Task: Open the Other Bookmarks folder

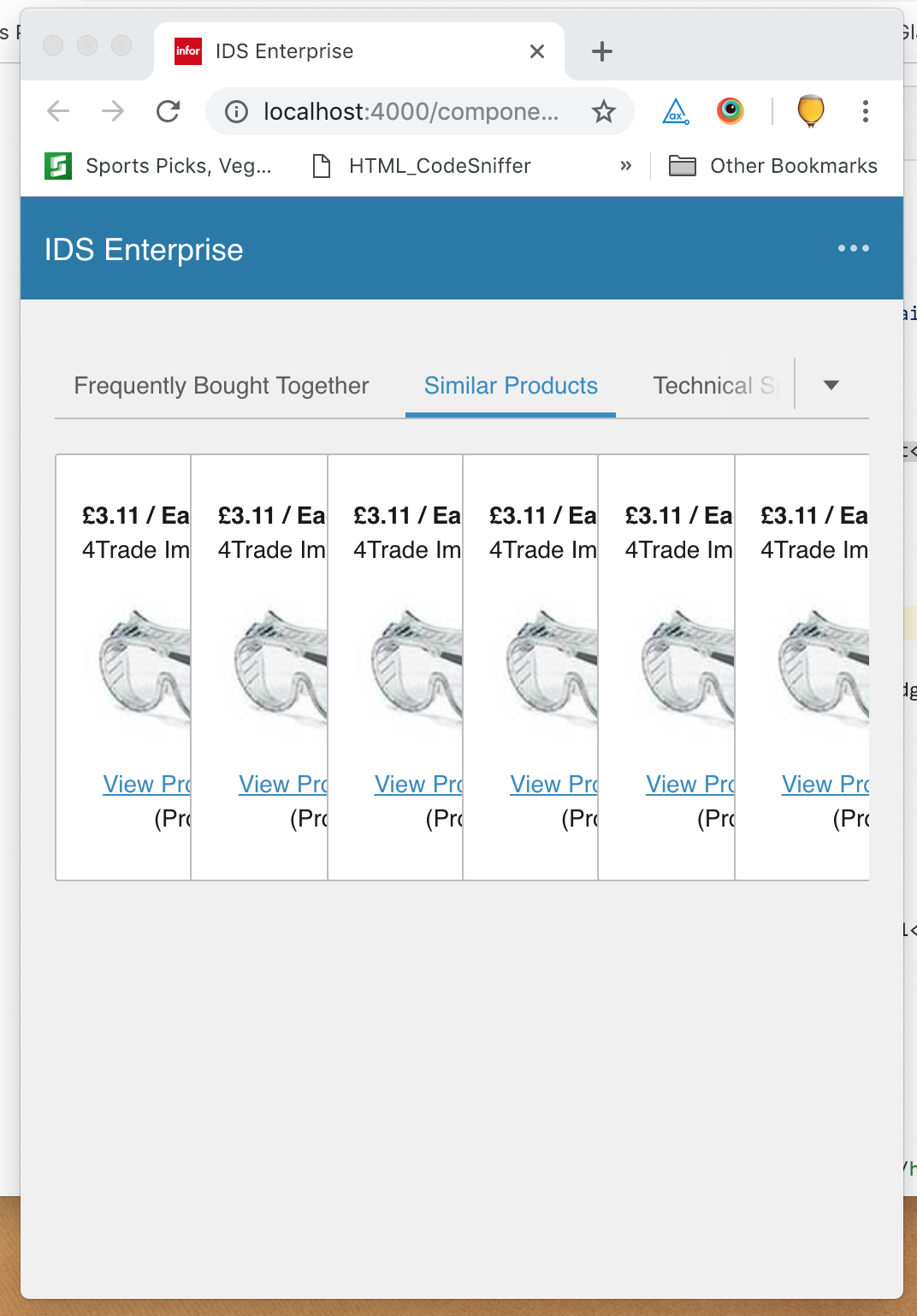Action: 768,165
